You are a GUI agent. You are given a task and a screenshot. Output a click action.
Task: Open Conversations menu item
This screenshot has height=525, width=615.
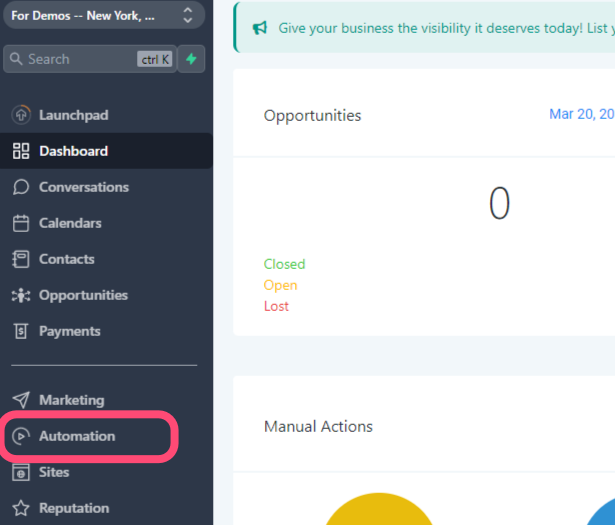coord(106,187)
